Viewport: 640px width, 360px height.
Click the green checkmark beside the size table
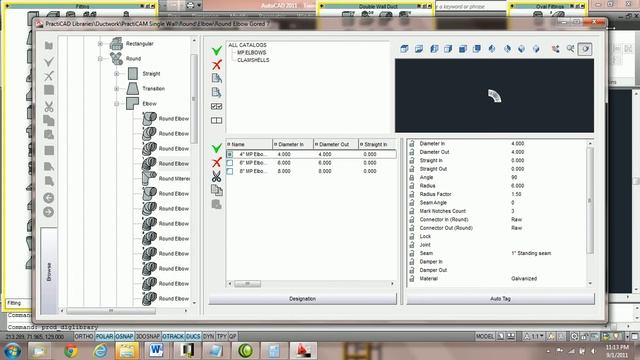pos(217,148)
